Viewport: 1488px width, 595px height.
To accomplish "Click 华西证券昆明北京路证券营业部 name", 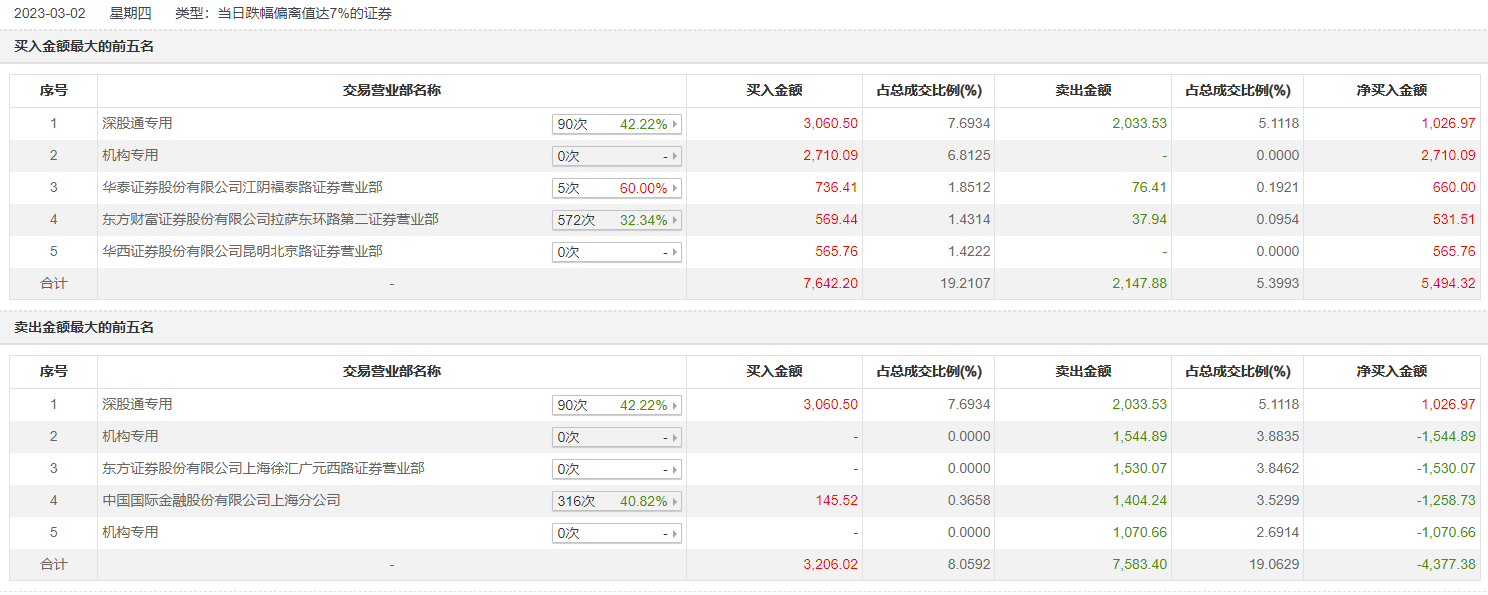I will tap(242, 251).
